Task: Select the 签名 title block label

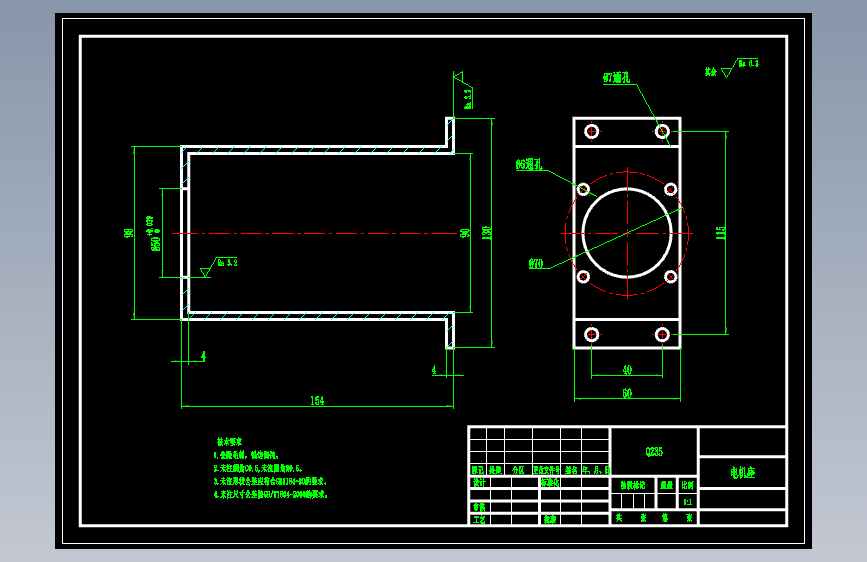Action: pos(571,470)
